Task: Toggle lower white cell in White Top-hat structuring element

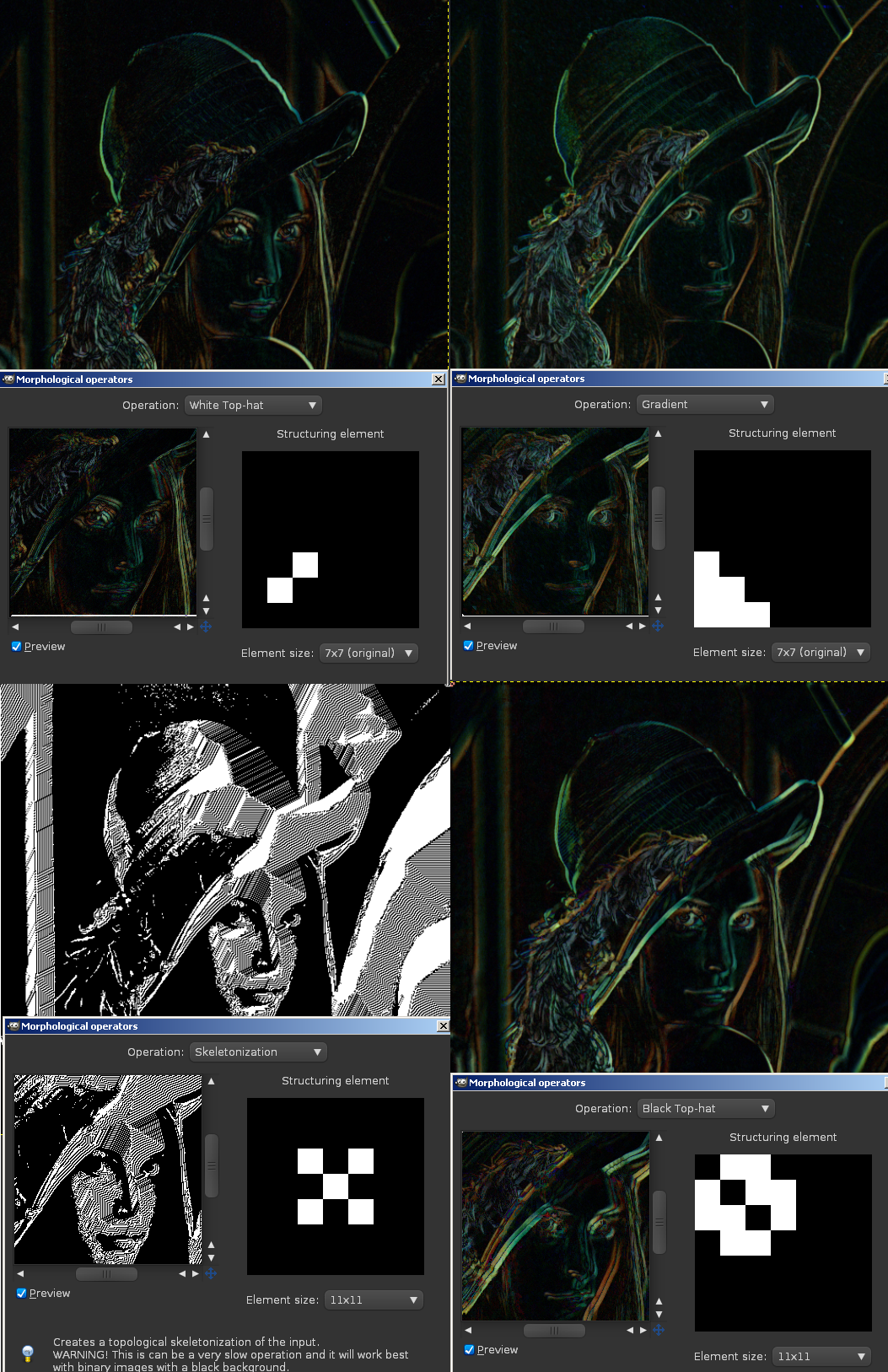Action: (x=280, y=590)
